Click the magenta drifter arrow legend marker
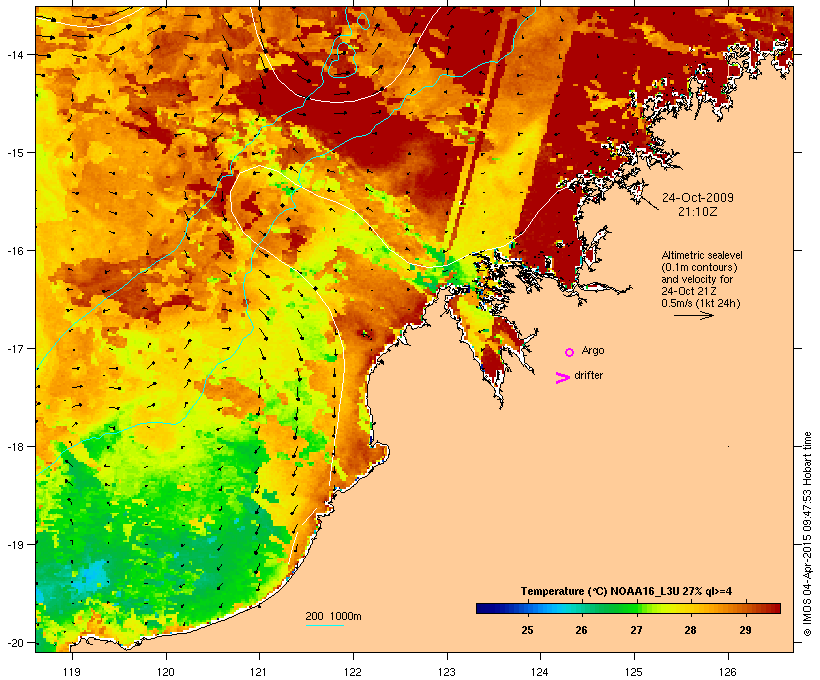 tap(562, 378)
